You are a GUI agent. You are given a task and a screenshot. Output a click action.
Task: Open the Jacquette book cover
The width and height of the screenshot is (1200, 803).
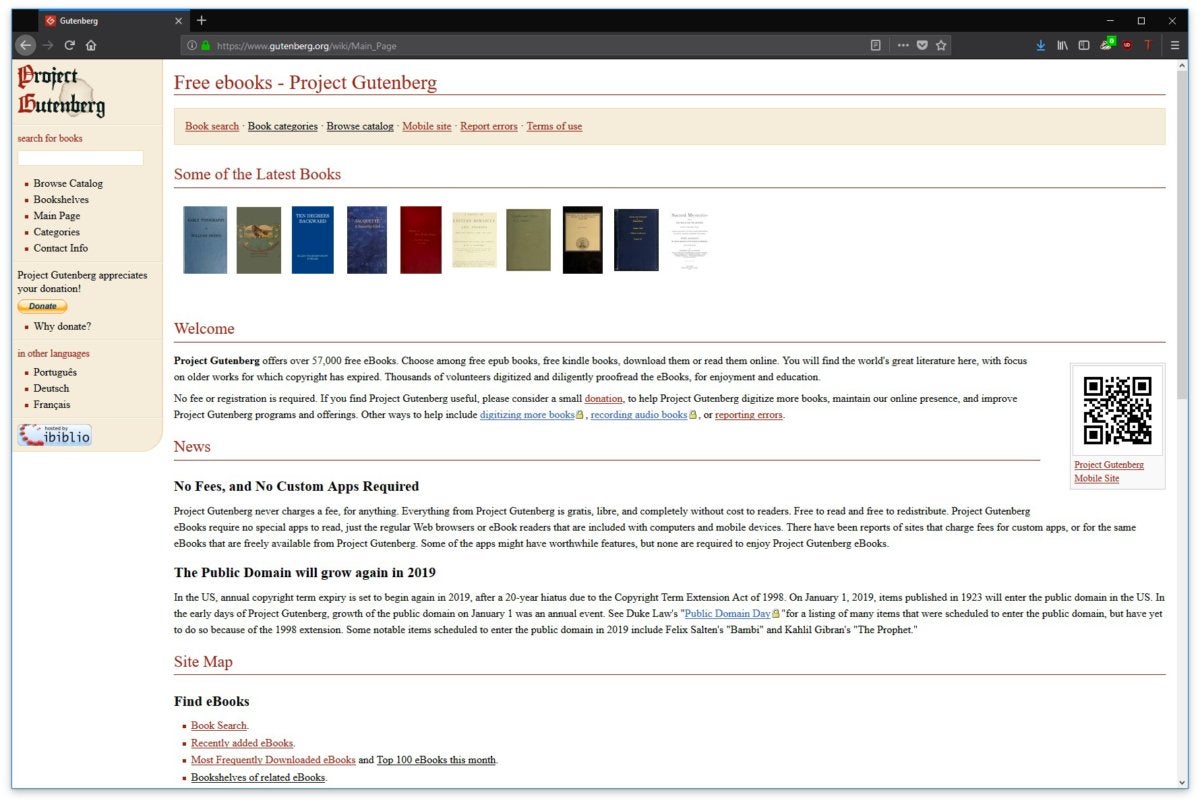click(x=367, y=240)
